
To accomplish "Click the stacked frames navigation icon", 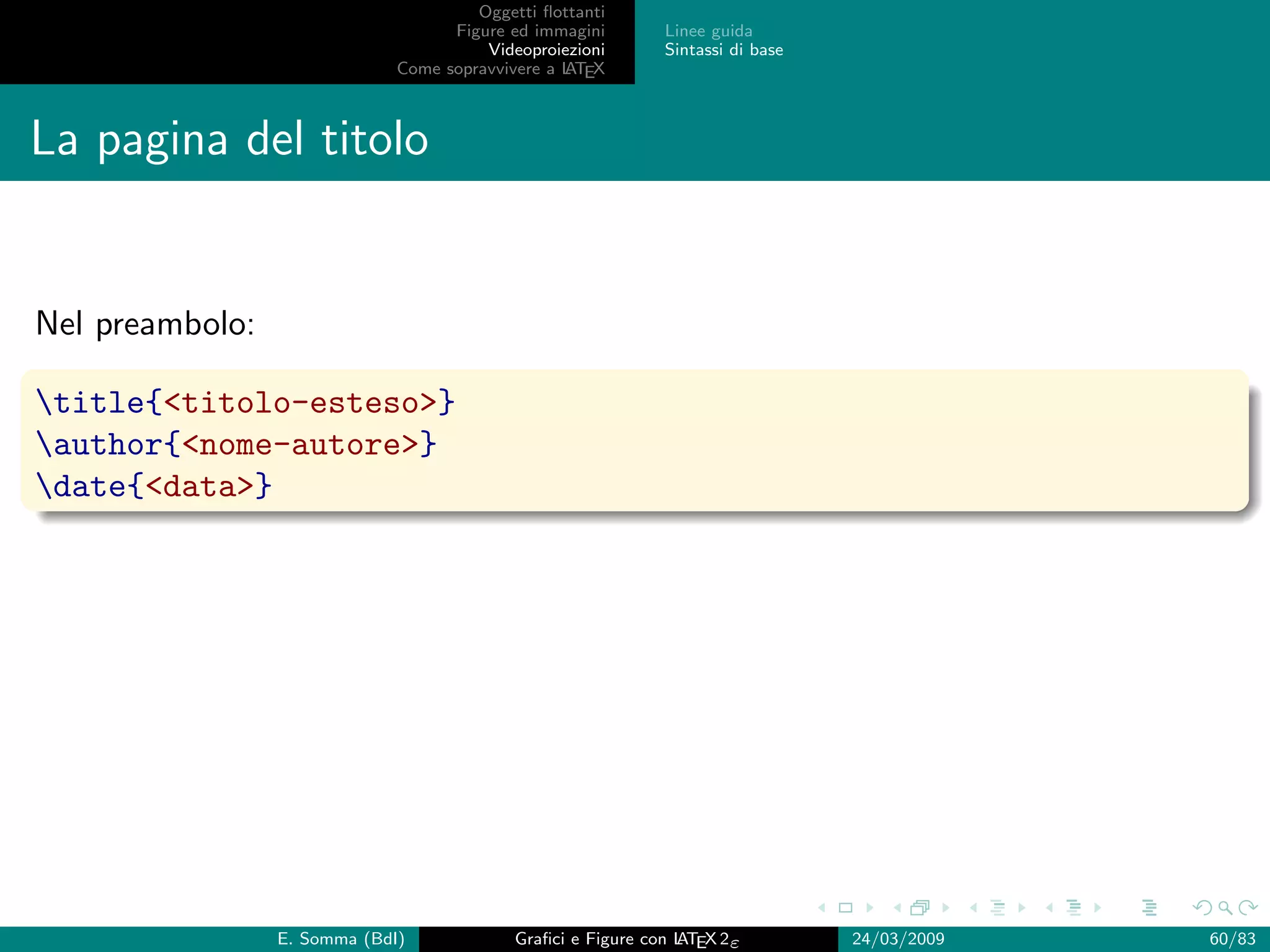I will (920, 908).
